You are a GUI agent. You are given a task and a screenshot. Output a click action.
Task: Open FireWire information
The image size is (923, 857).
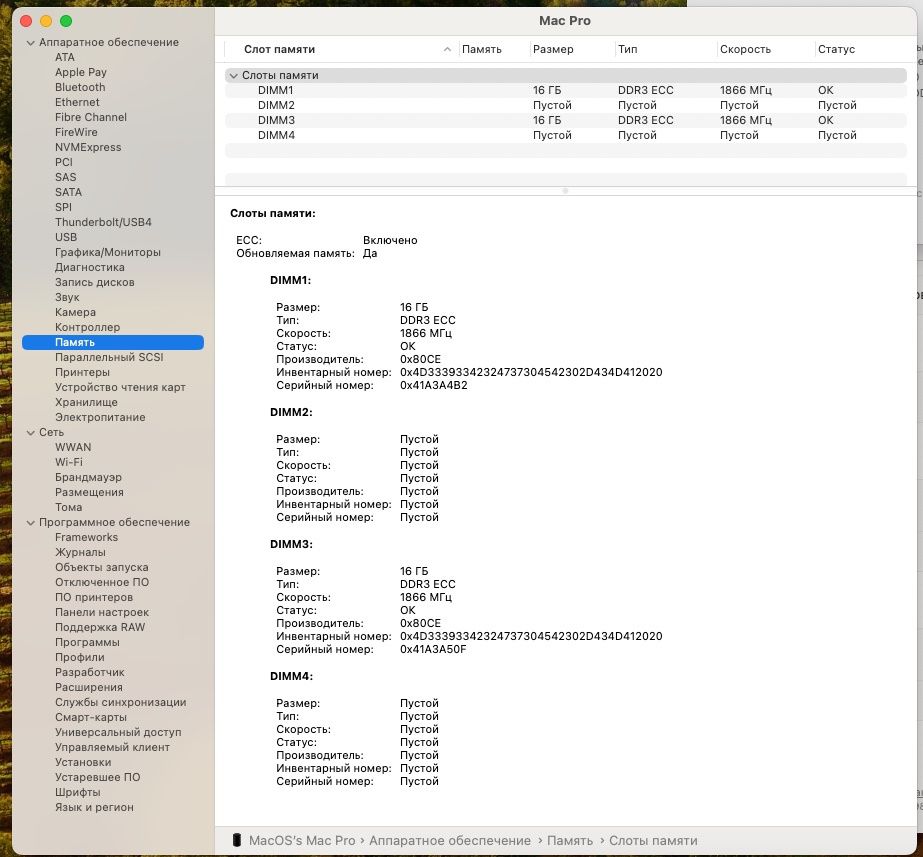(x=76, y=132)
